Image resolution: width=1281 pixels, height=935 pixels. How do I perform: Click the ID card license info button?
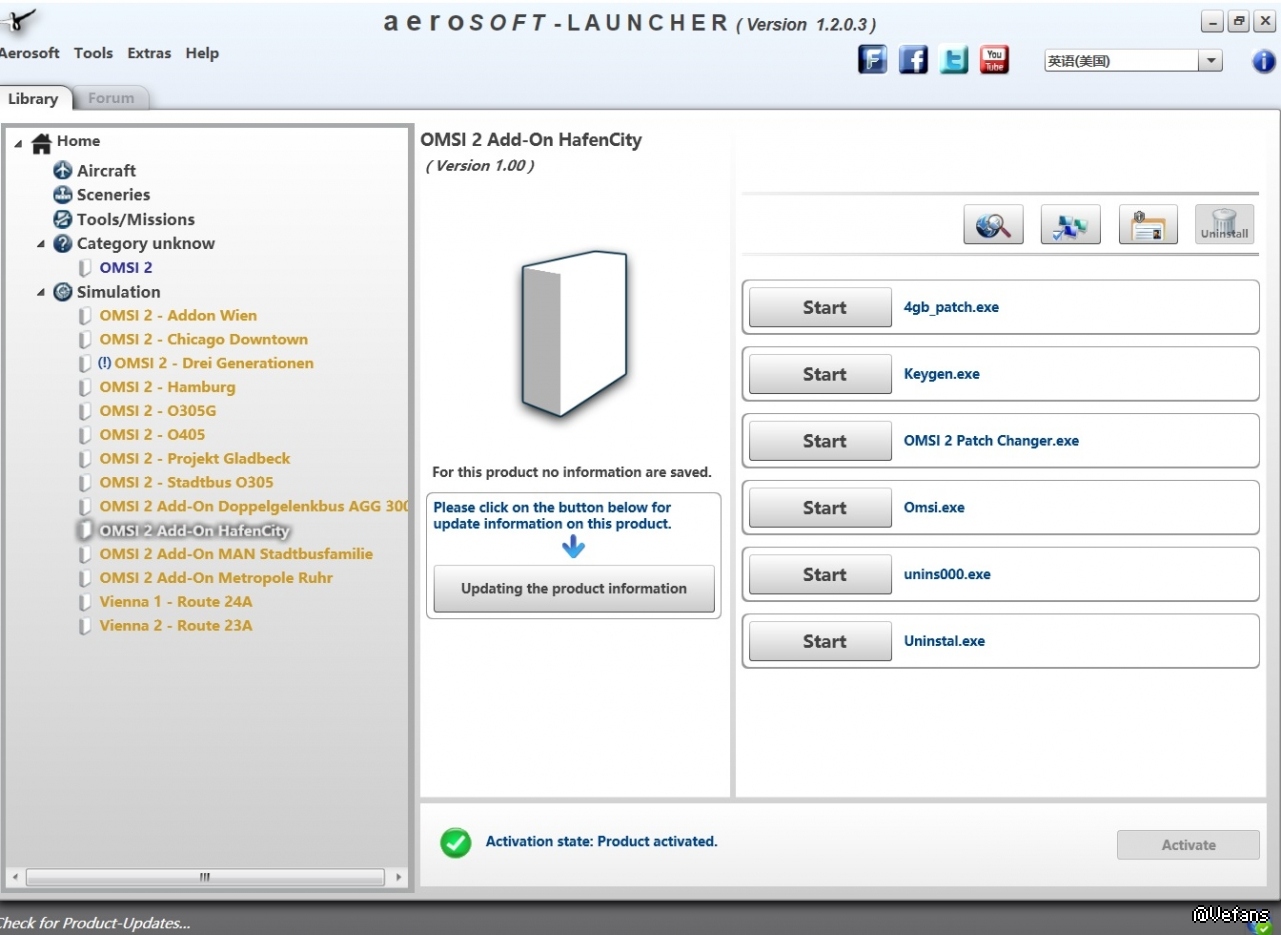click(1148, 225)
